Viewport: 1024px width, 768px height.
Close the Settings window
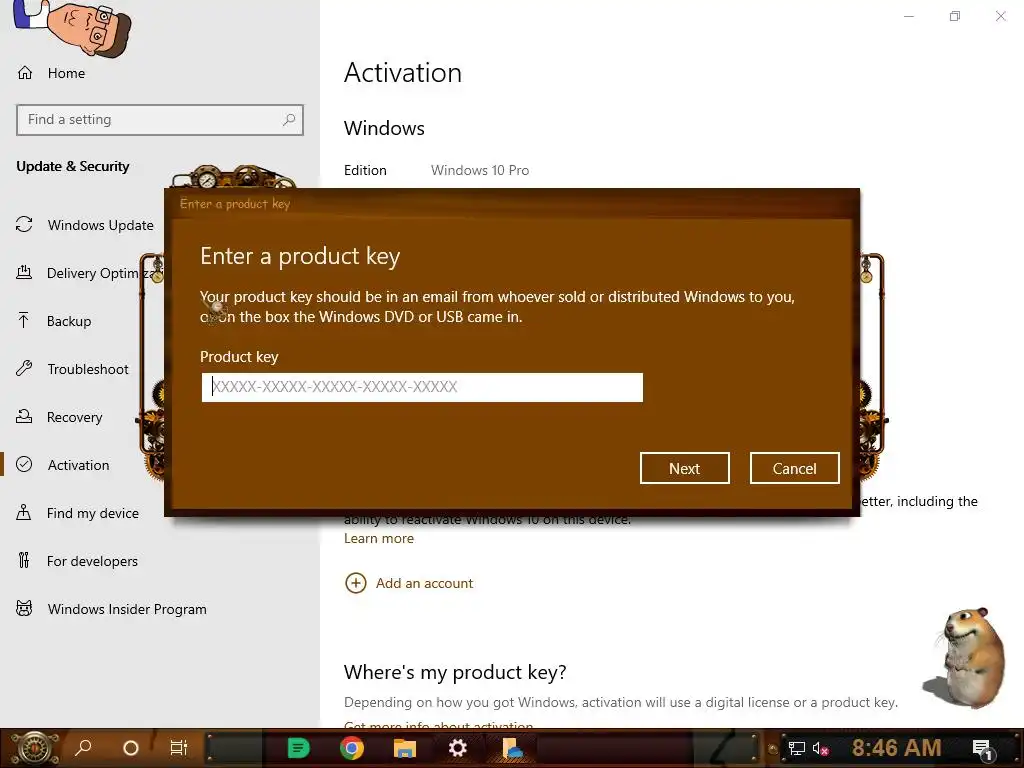(1000, 16)
